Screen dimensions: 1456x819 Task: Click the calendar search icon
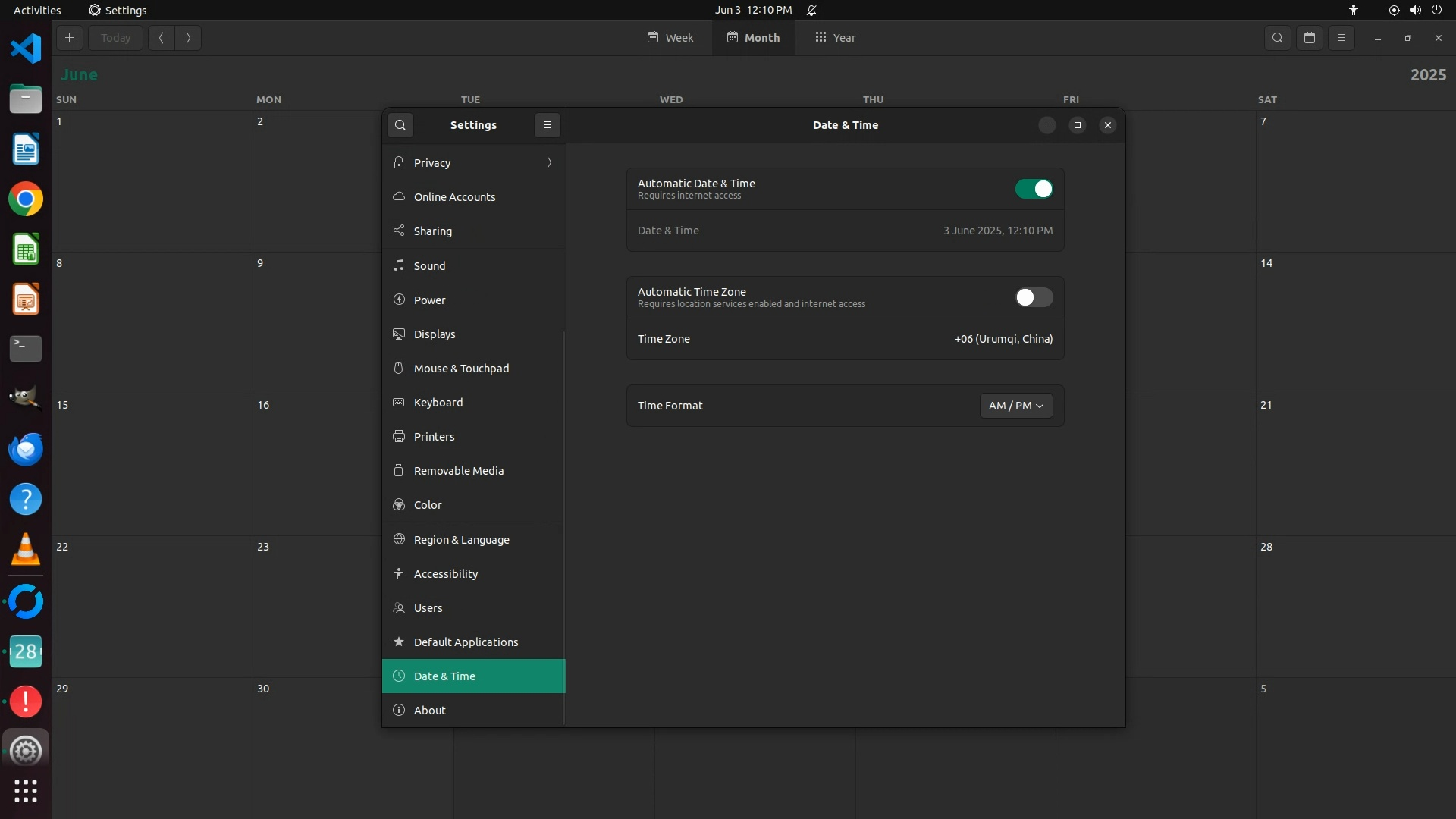pos(1278,38)
